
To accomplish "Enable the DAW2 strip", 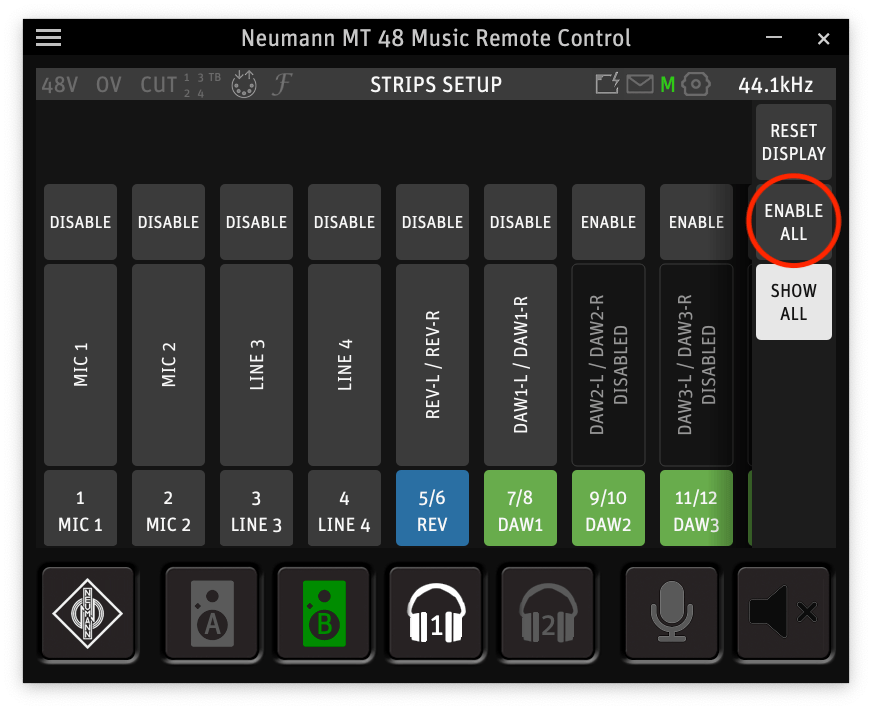I will point(608,222).
